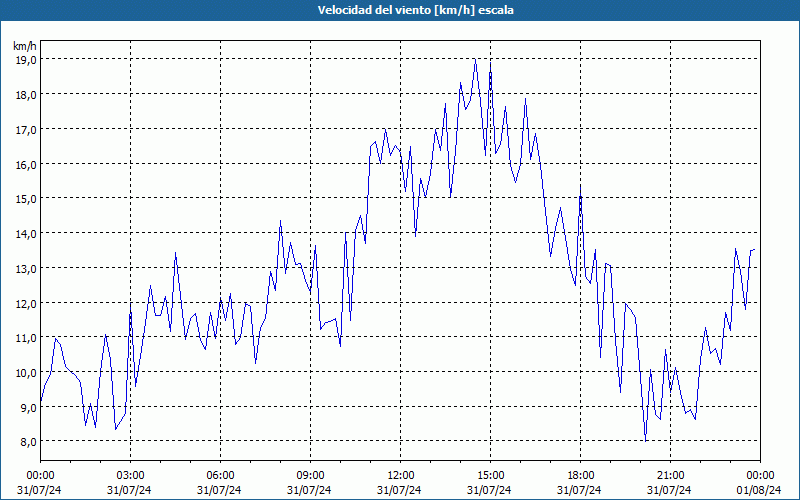Select the y-axis value "15,0"
Screen dimensions: 800x500
coord(26,199)
